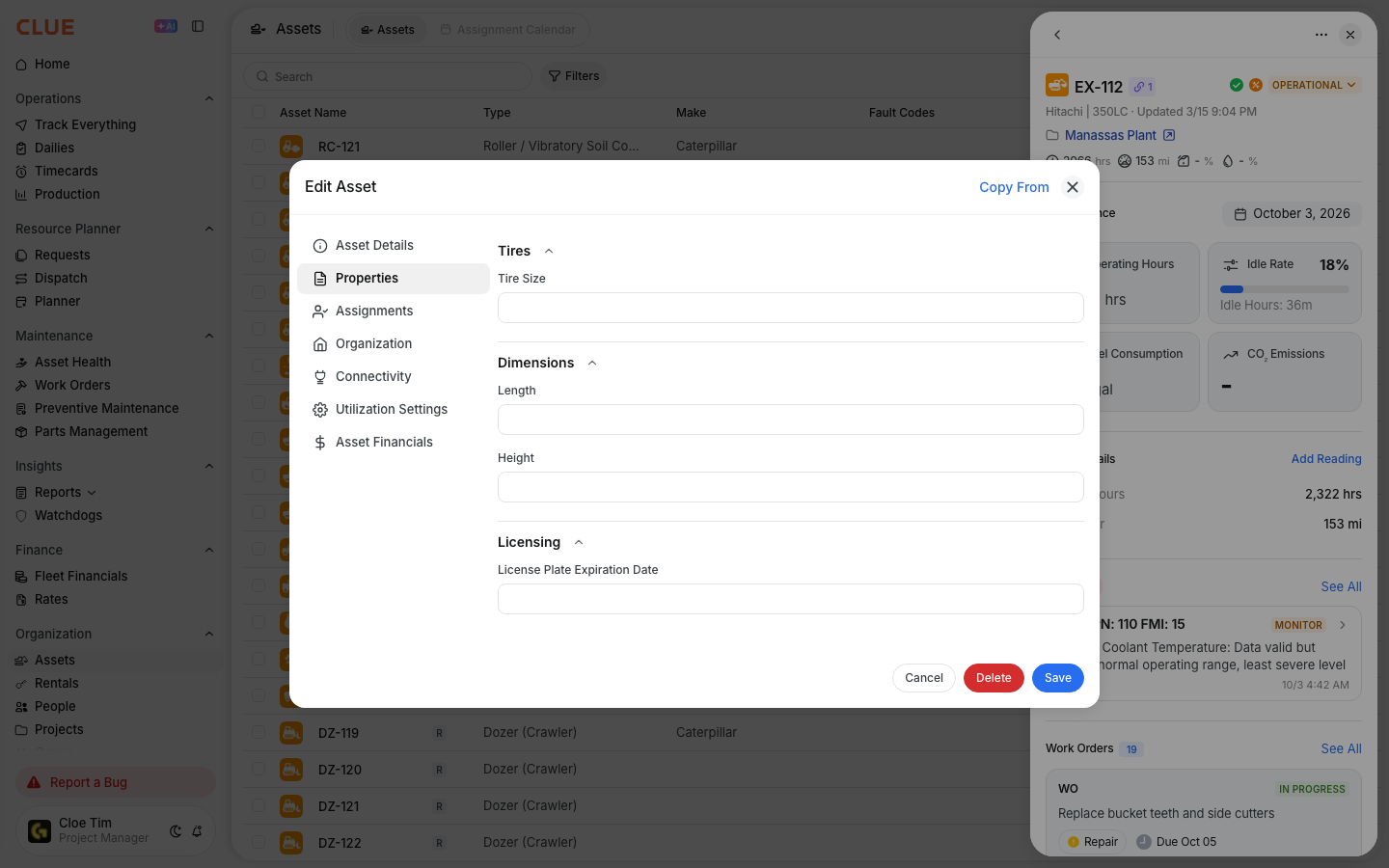Viewport: 1389px width, 868px height.
Task: Open the OPERATIONAL status dropdown
Action: click(x=1314, y=85)
